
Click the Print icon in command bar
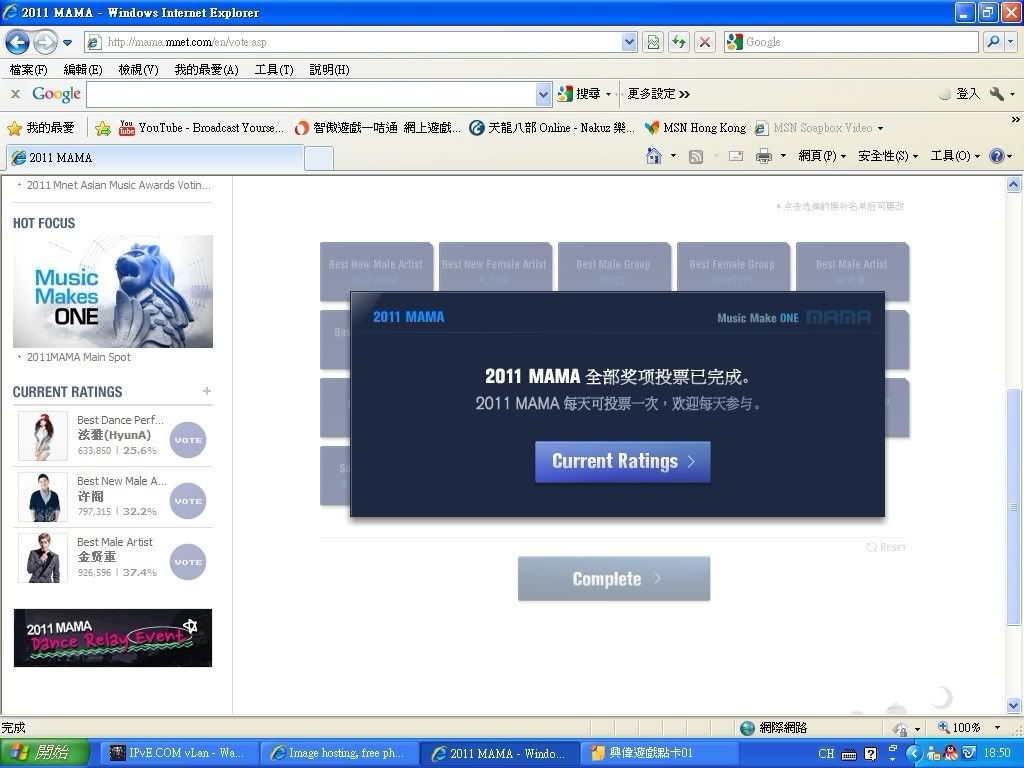[x=764, y=156]
